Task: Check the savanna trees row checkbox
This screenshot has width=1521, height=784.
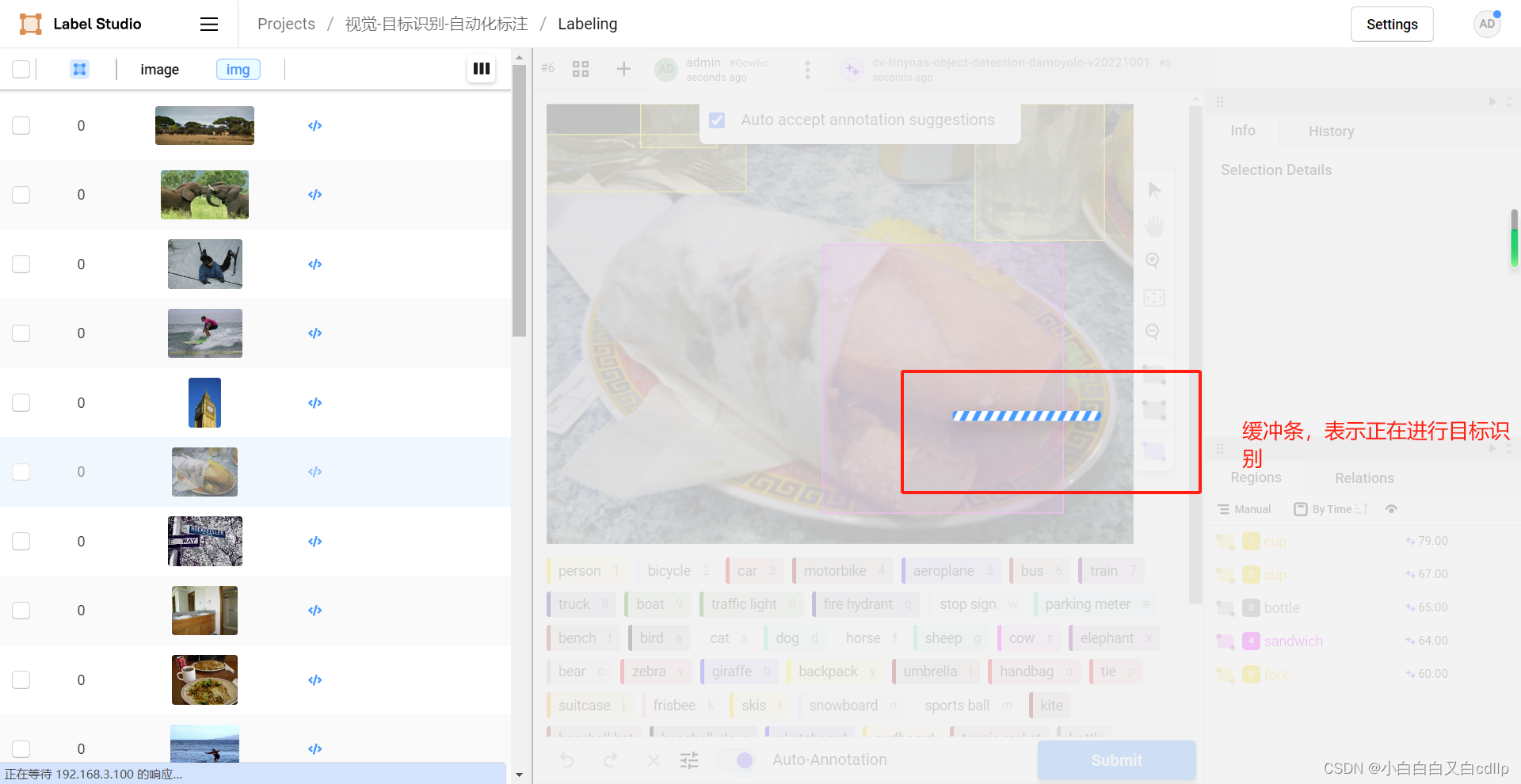Action: 21,126
